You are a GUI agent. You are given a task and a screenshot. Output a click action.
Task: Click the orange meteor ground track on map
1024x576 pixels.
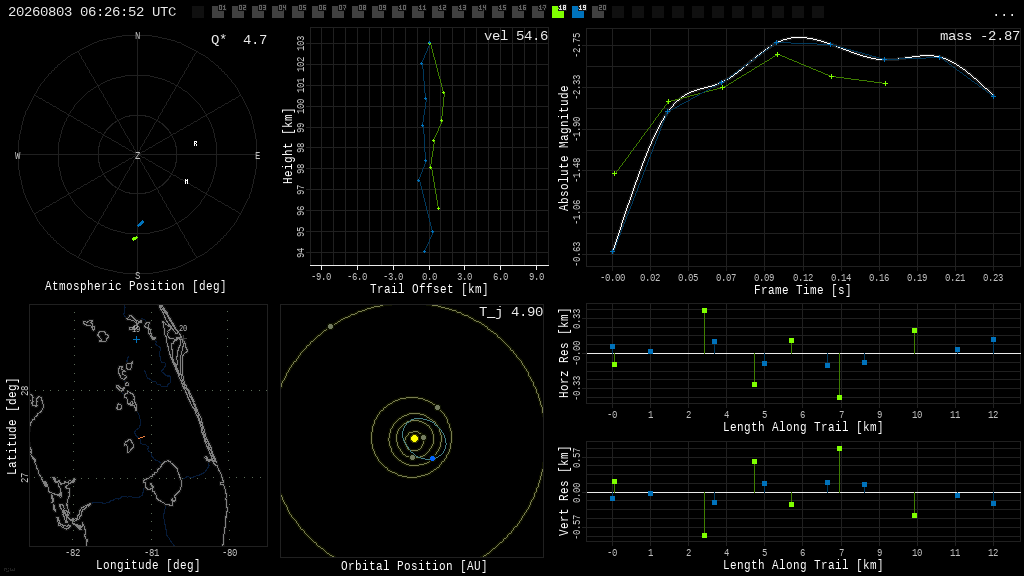click(x=141, y=437)
